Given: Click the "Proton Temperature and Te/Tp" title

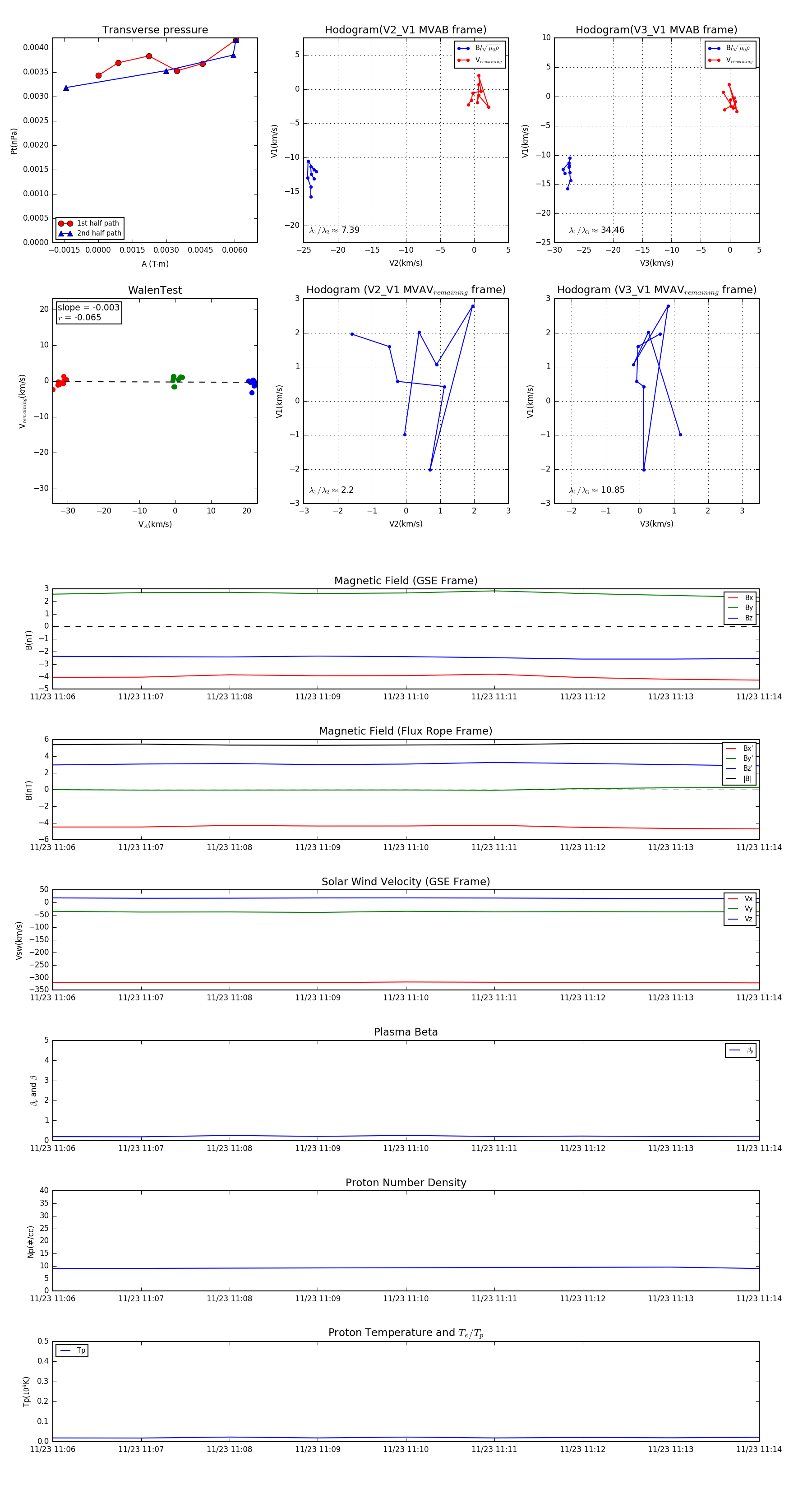Looking at the screenshot, I should [x=406, y=1333].
